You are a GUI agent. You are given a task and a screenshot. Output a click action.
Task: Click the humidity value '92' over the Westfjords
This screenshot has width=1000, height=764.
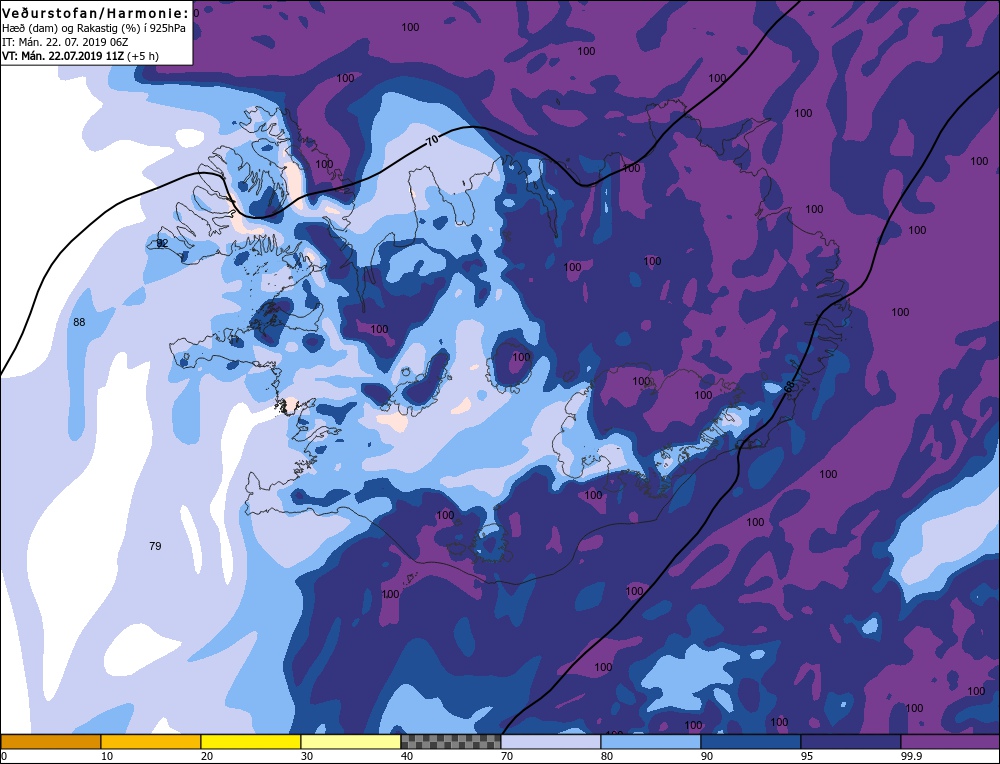(163, 243)
